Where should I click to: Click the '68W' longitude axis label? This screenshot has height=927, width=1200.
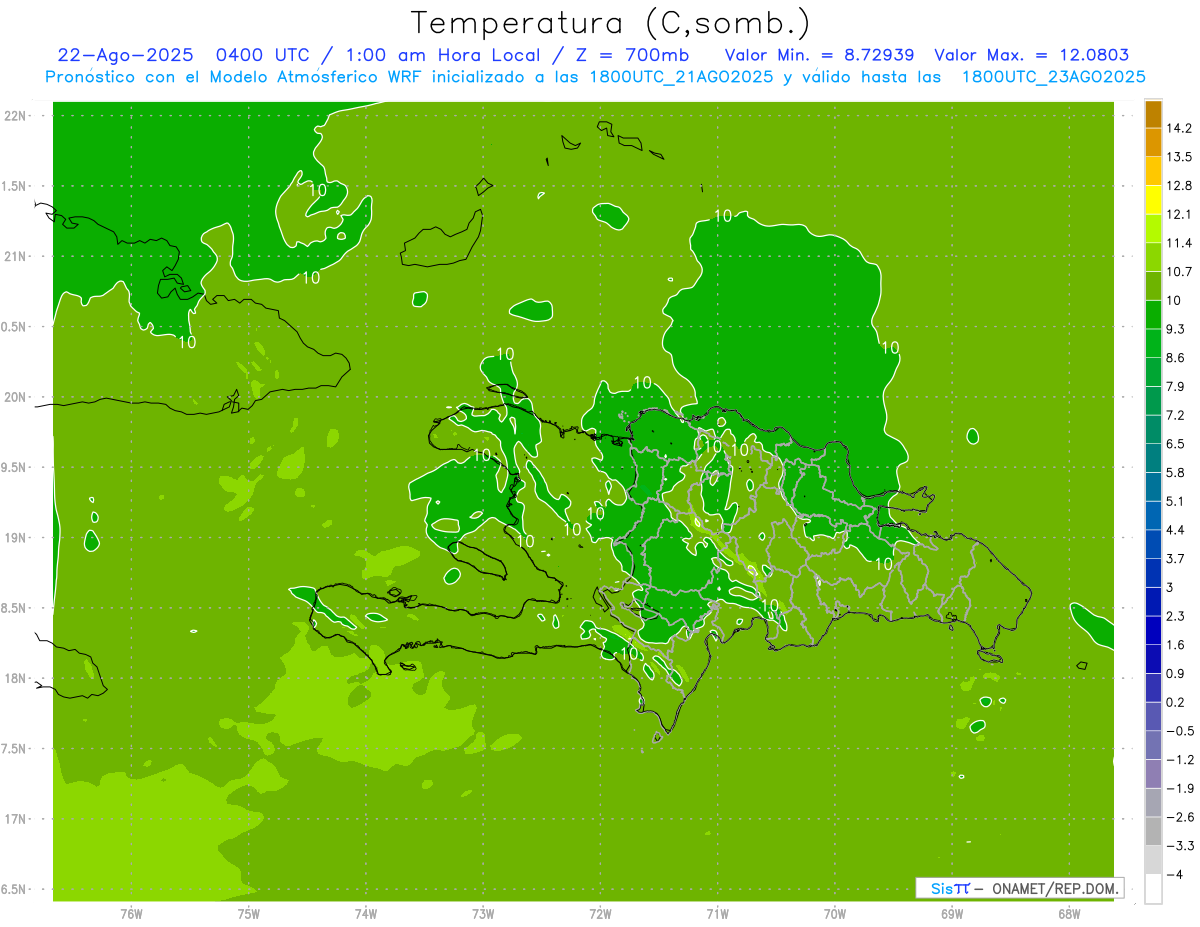(x=1069, y=914)
